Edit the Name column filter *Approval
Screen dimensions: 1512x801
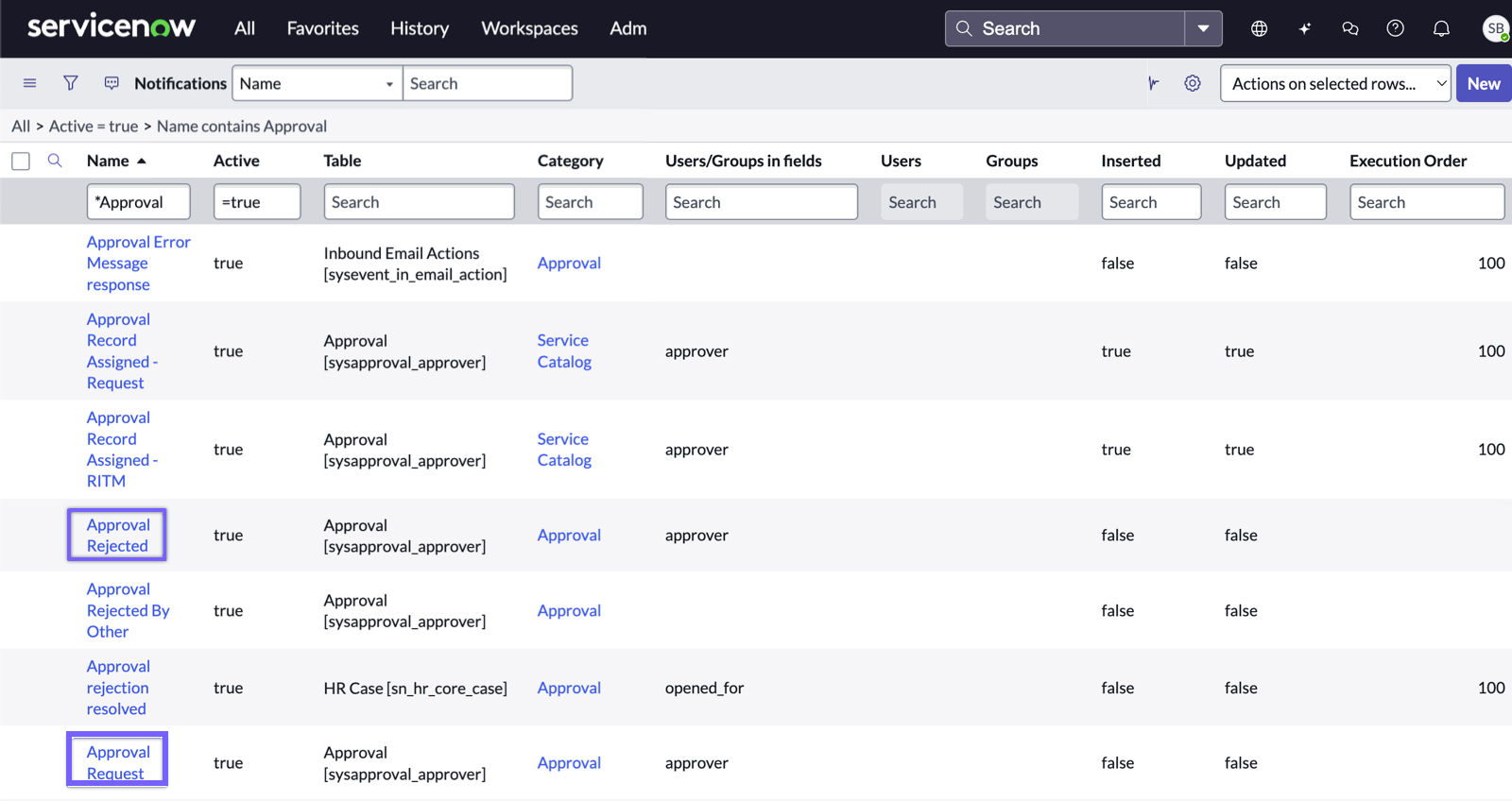point(138,202)
